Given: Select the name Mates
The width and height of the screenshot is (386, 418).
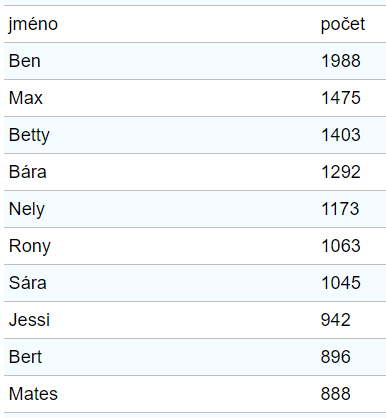Looking at the screenshot, I should point(33,394).
